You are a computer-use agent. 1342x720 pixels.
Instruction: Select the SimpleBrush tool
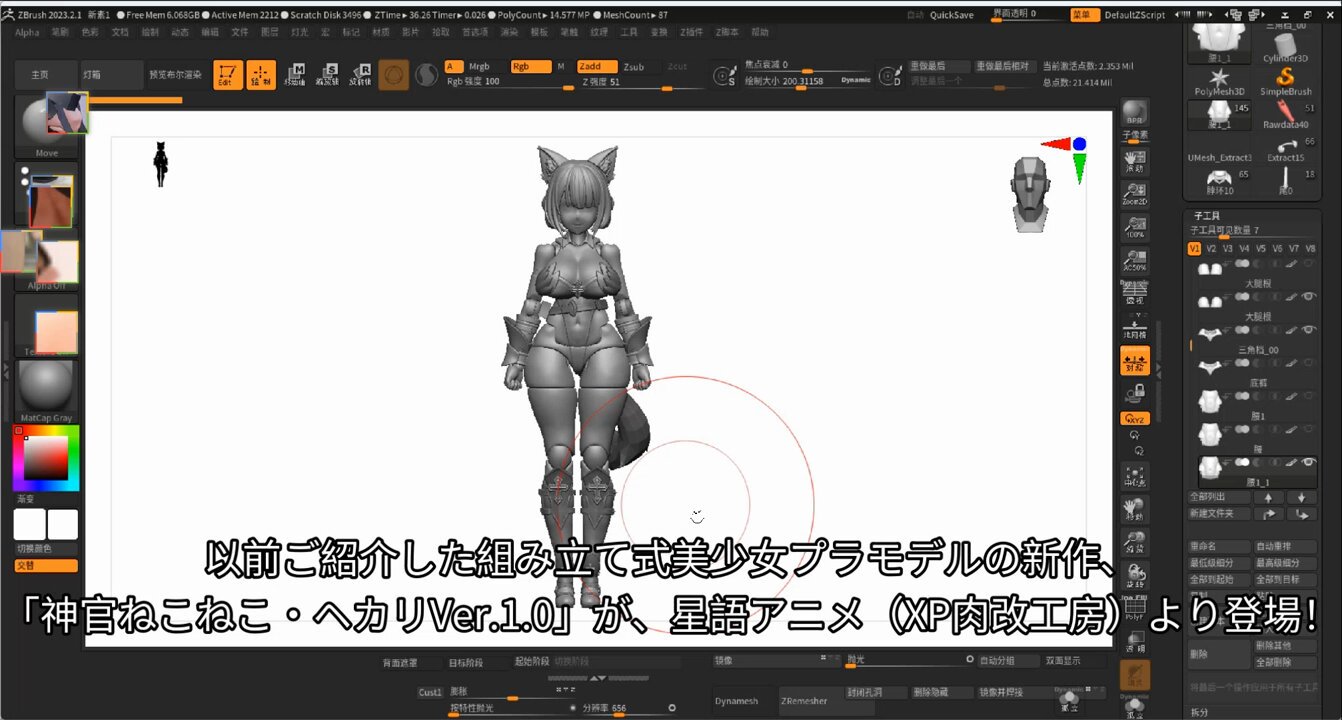click(1285, 80)
